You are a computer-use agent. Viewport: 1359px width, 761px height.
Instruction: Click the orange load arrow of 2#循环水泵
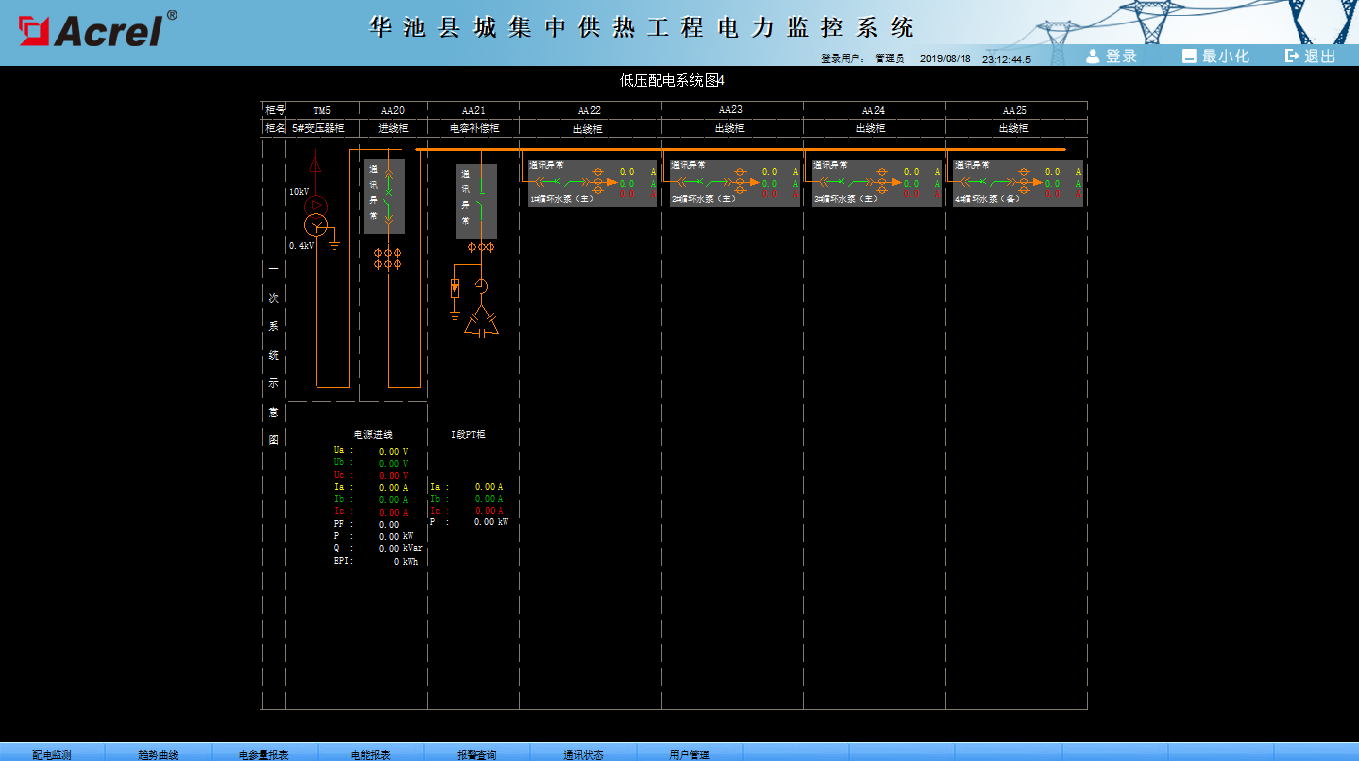pyautogui.click(x=754, y=183)
